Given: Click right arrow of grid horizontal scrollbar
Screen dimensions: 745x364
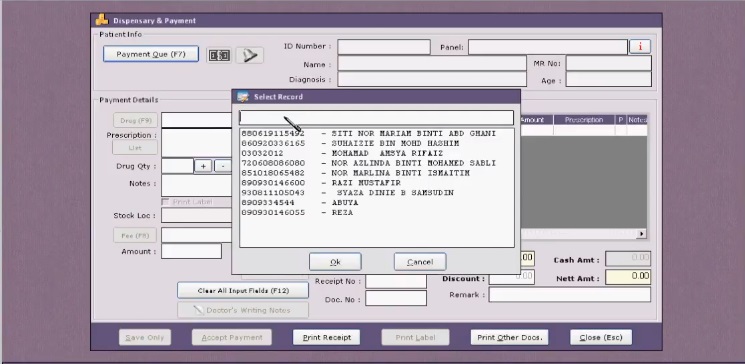Looking at the screenshot, I should (x=641, y=234).
